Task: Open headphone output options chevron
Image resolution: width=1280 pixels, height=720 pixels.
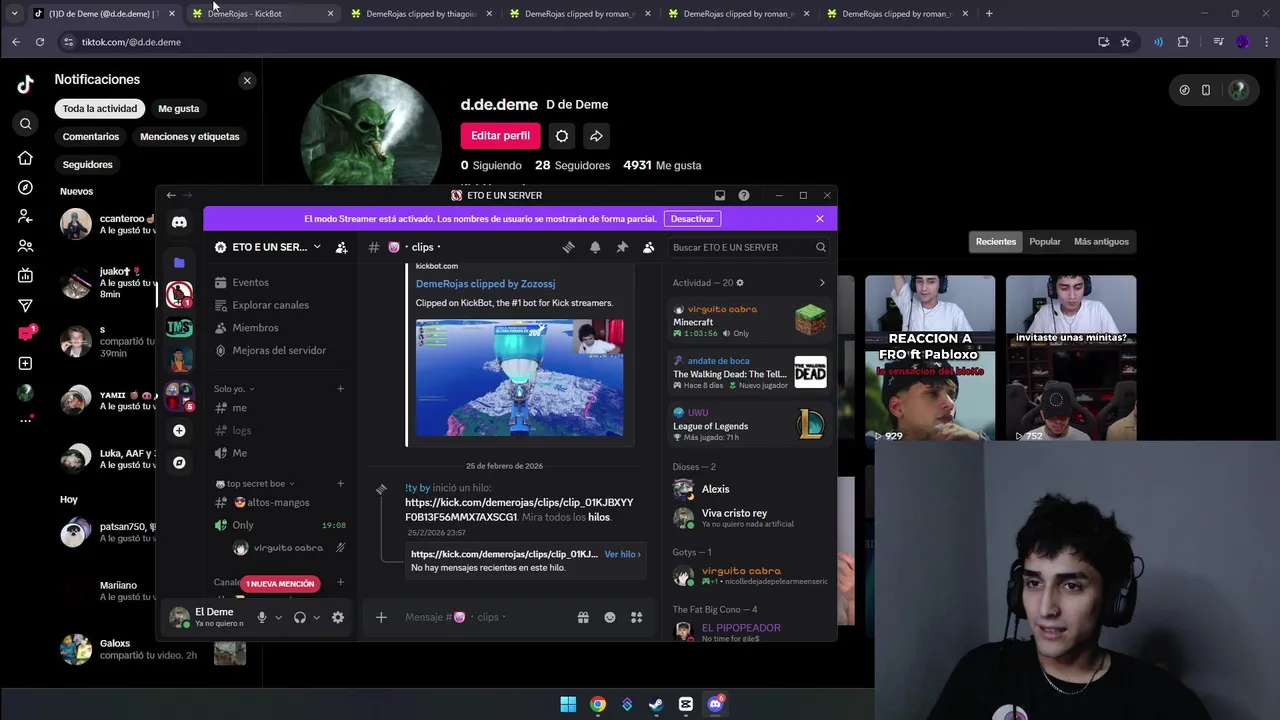Action: click(316, 618)
